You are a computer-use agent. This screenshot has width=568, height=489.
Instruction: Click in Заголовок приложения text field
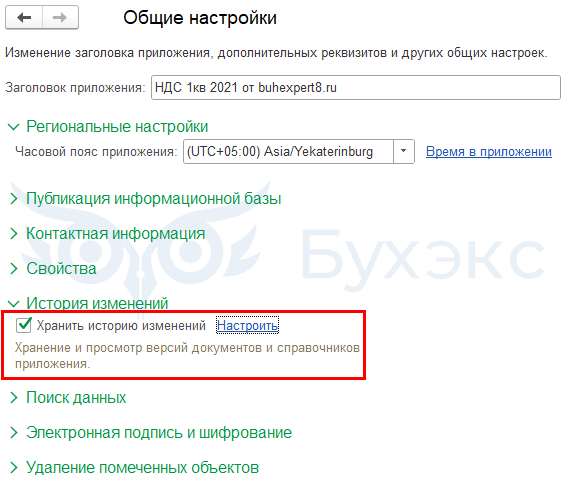[x=356, y=88]
